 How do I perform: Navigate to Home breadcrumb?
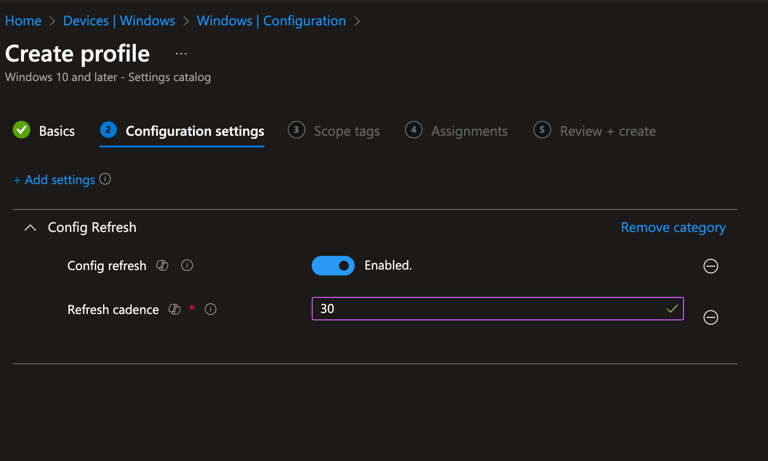[23, 21]
